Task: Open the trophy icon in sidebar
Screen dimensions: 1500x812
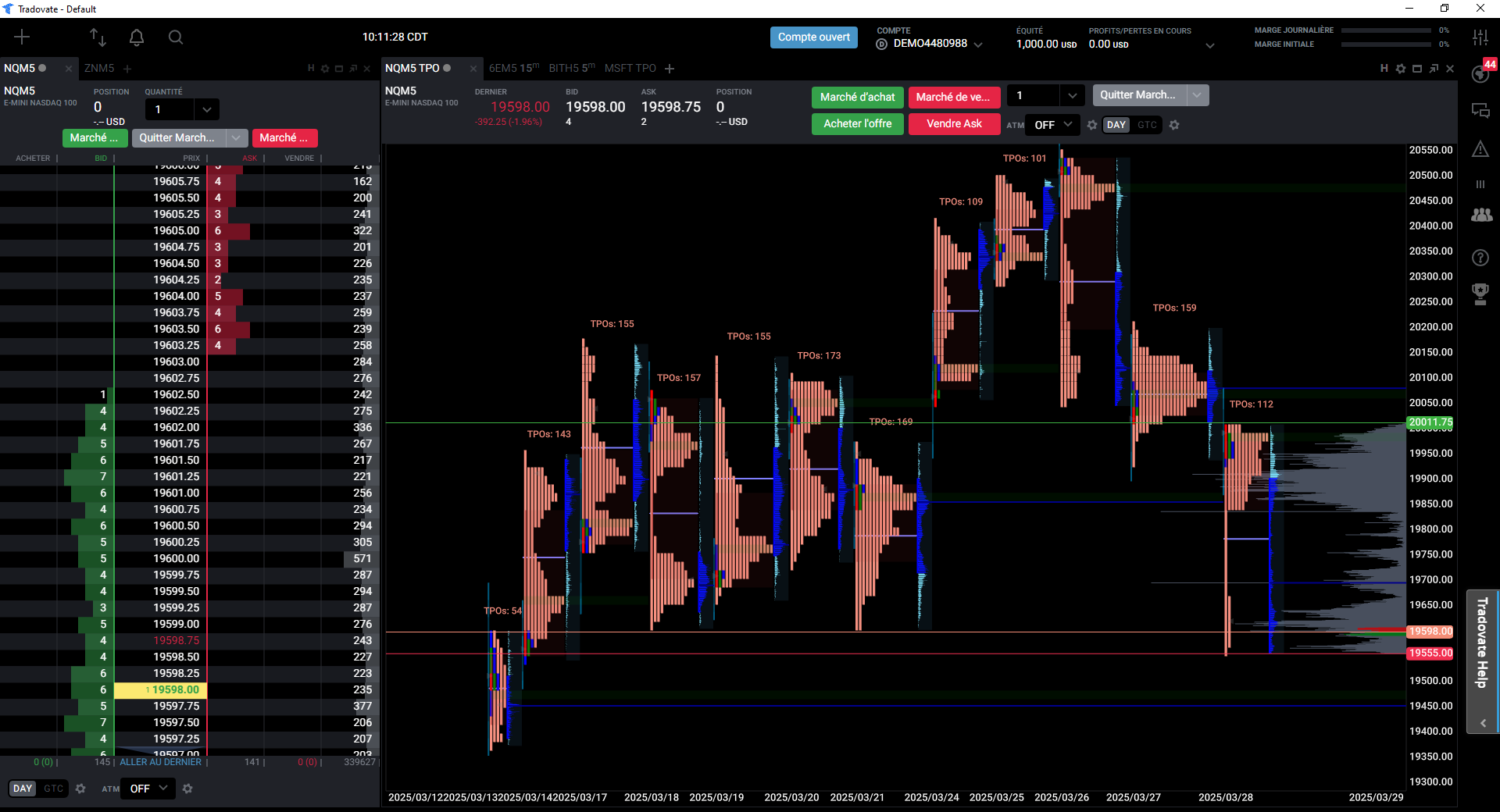Action: pos(1480,294)
